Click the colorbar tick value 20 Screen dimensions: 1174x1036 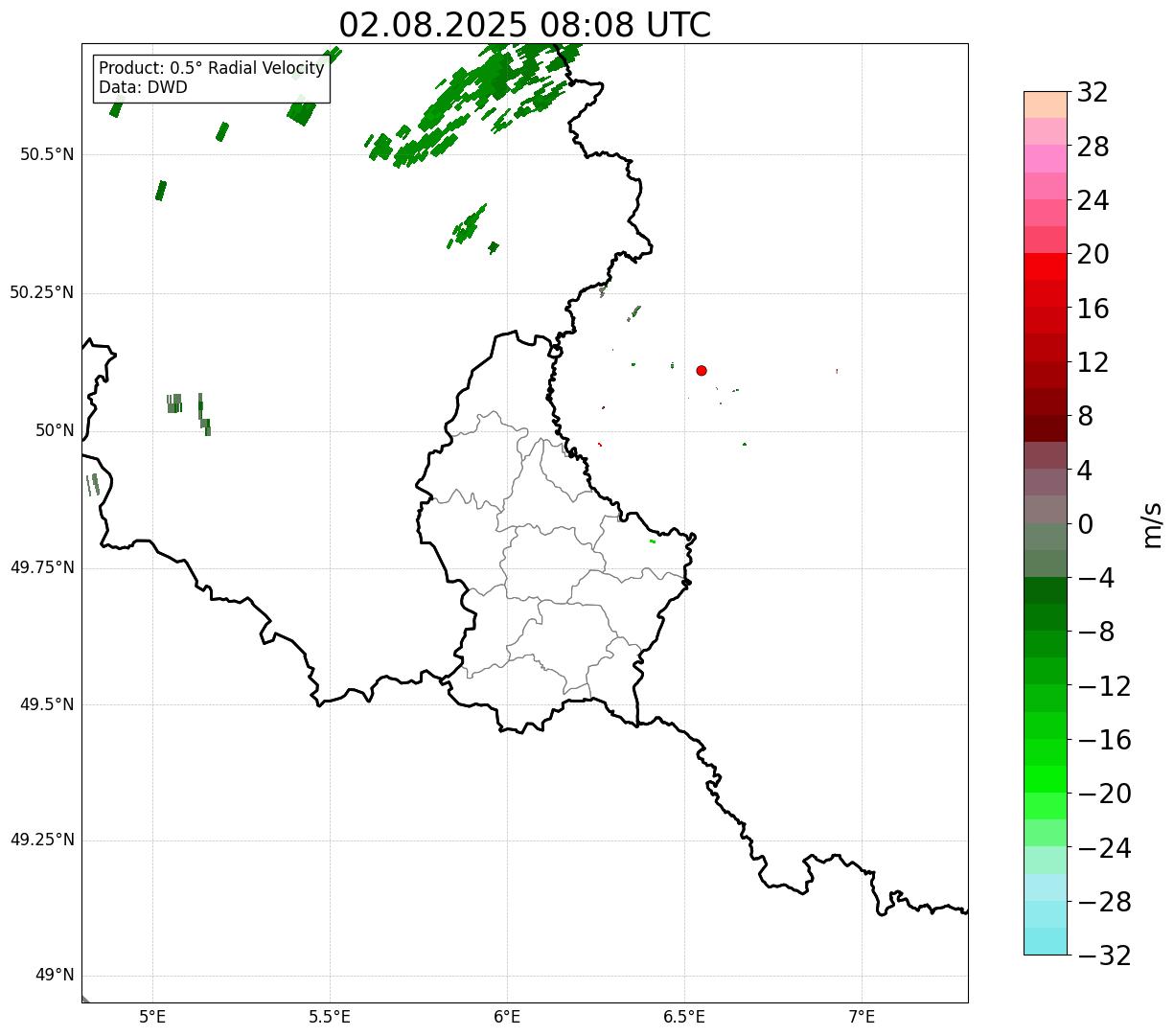click(1093, 255)
